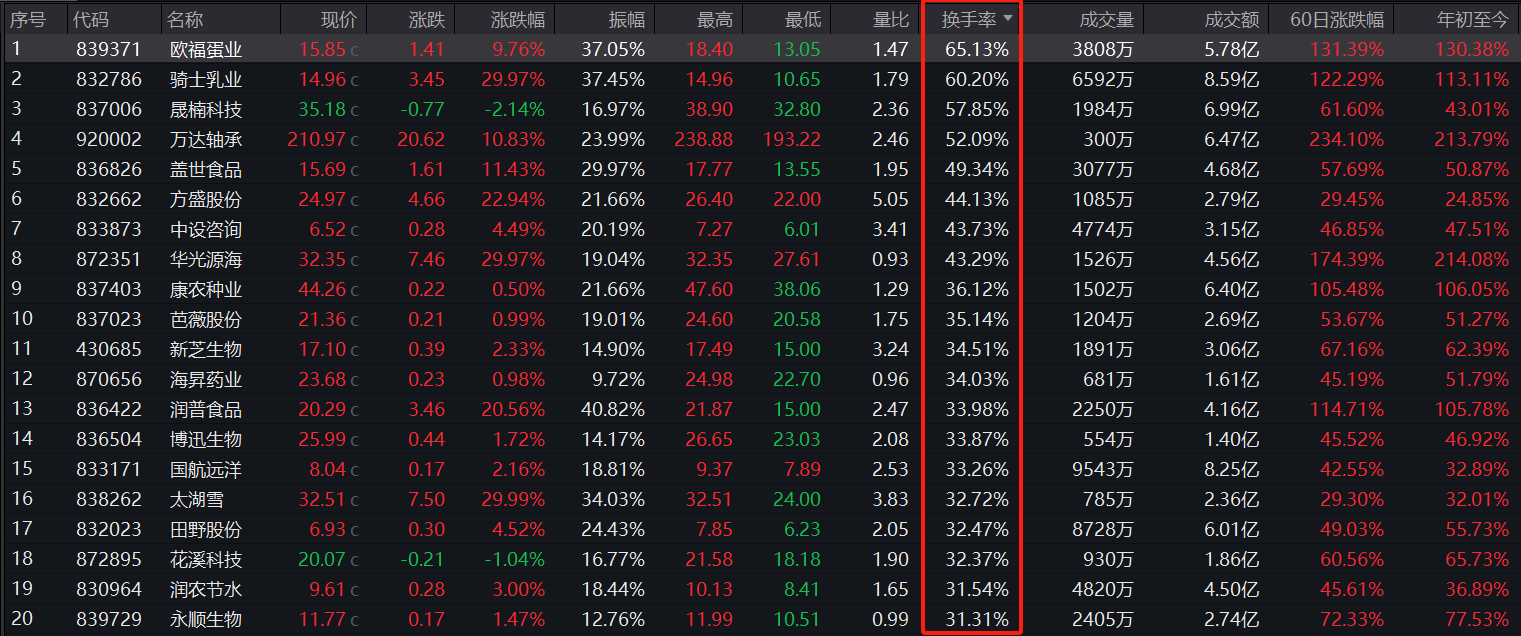Image resolution: width=1521 pixels, height=636 pixels.
Task: Sort by 年初至今 column header
Action: (x=1472, y=19)
